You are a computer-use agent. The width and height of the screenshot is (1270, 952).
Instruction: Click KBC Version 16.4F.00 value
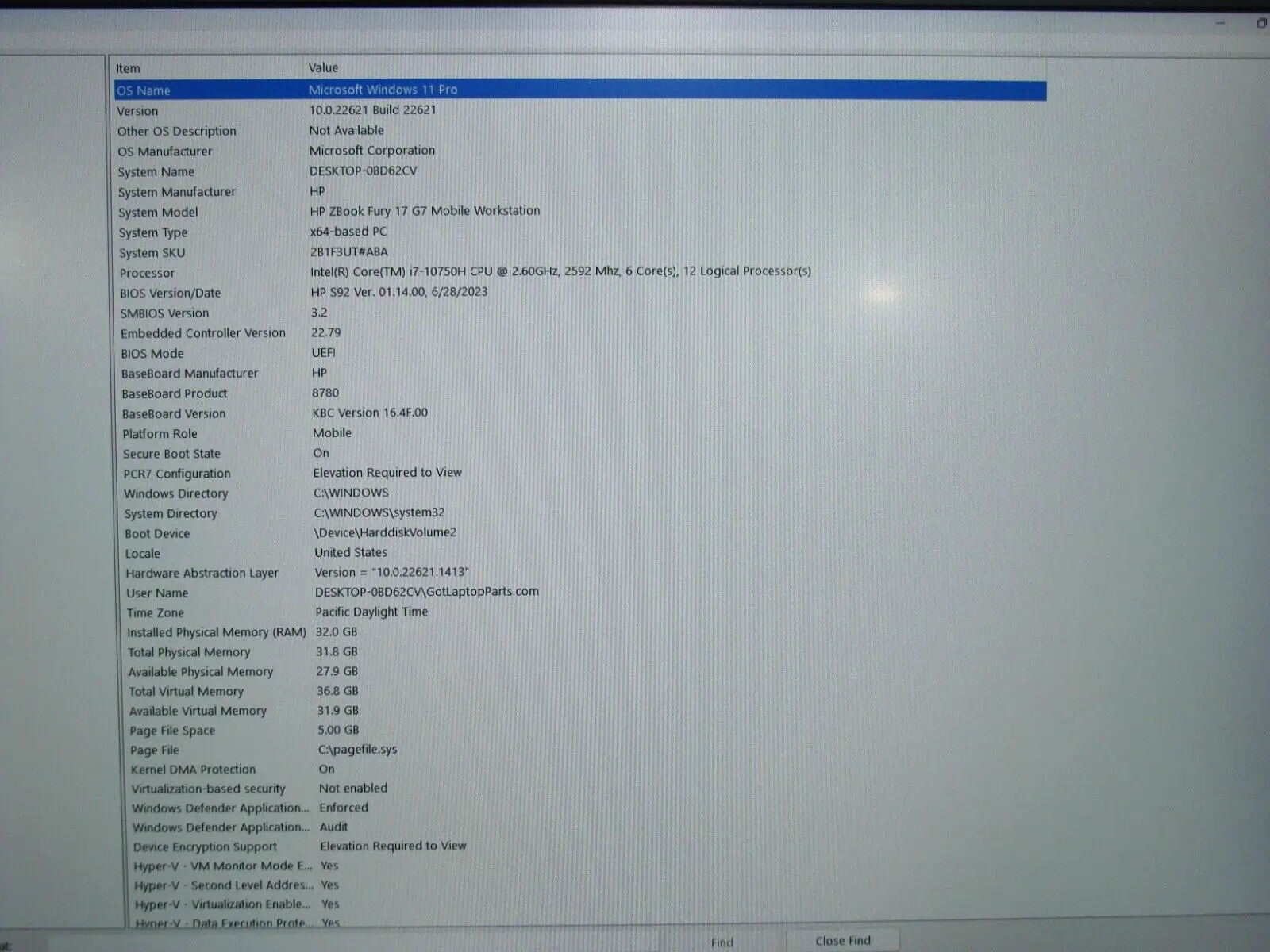tap(370, 413)
